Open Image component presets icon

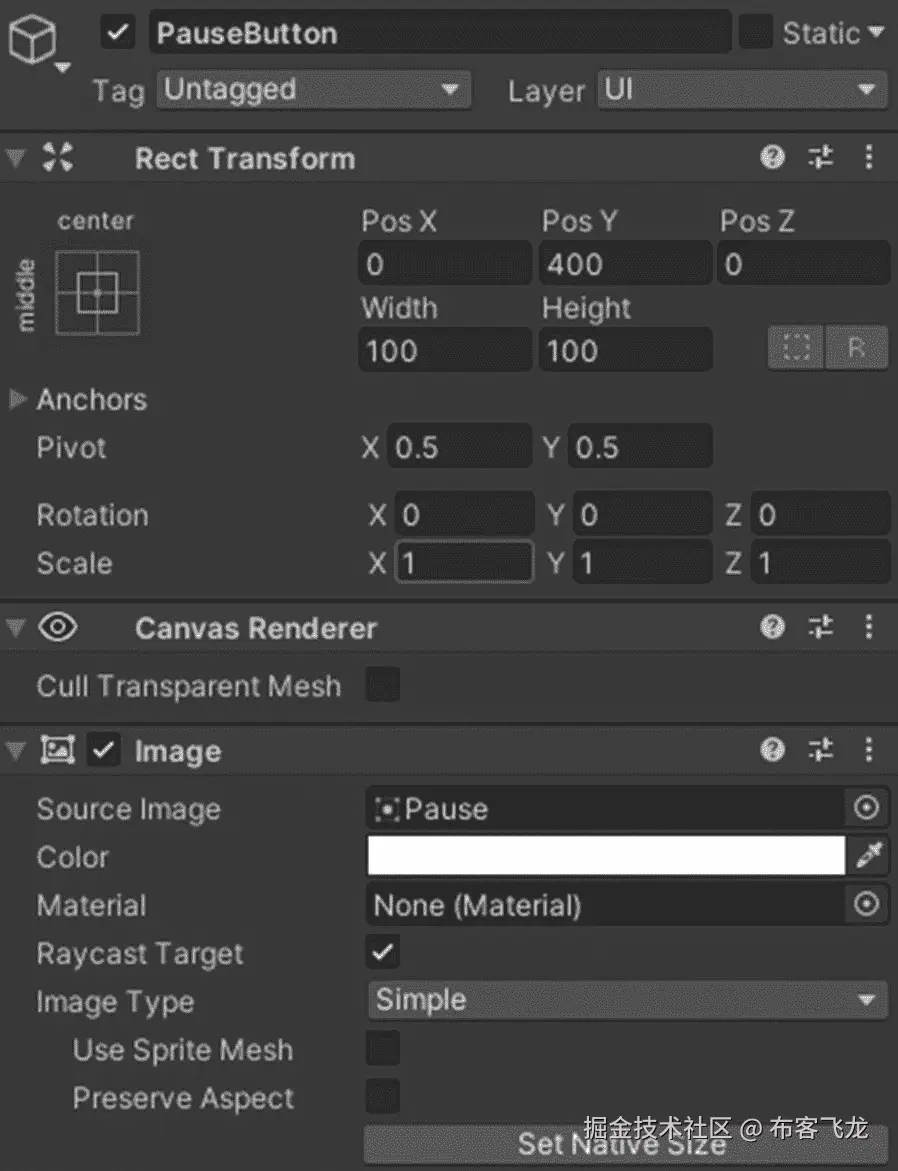[821, 751]
